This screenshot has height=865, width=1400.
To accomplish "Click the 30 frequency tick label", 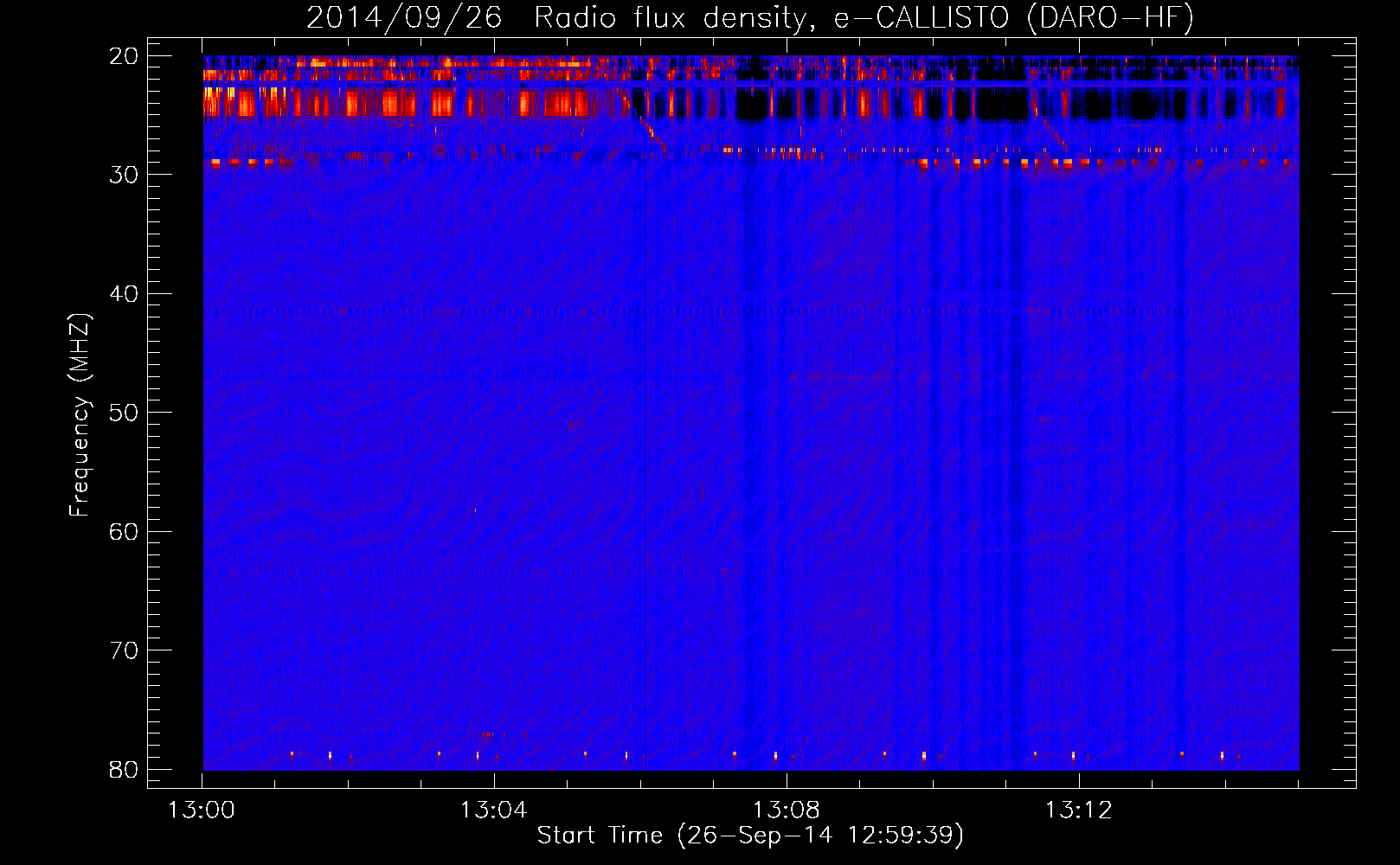I will tap(125, 175).
